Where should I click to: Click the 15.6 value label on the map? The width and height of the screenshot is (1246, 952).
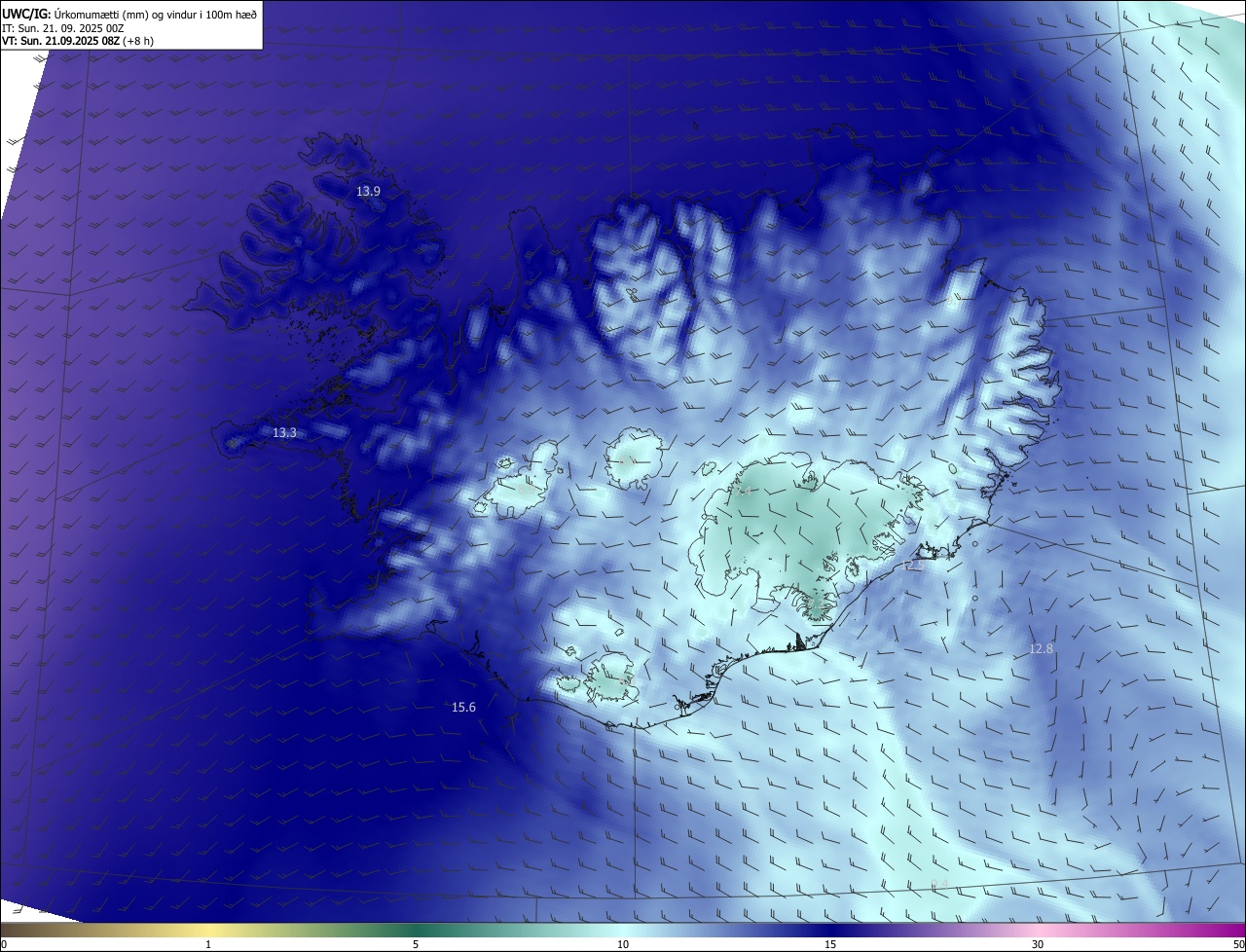[x=463, y=707]
